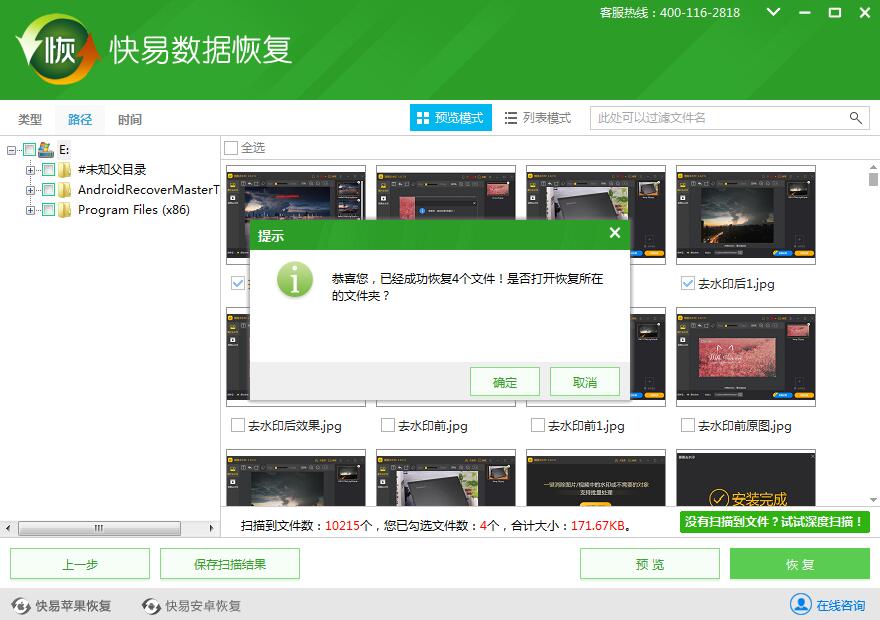Confirm the dialog with 确定

tap(504, 381)
